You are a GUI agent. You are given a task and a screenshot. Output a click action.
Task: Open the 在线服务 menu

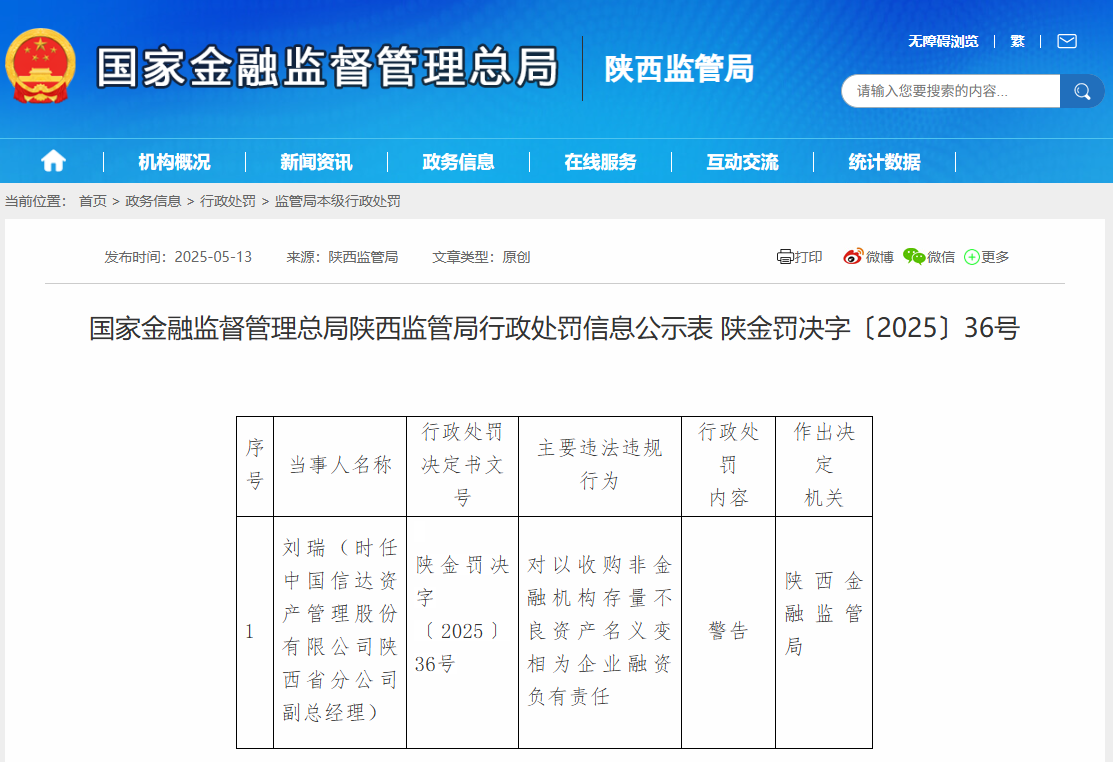600,162
